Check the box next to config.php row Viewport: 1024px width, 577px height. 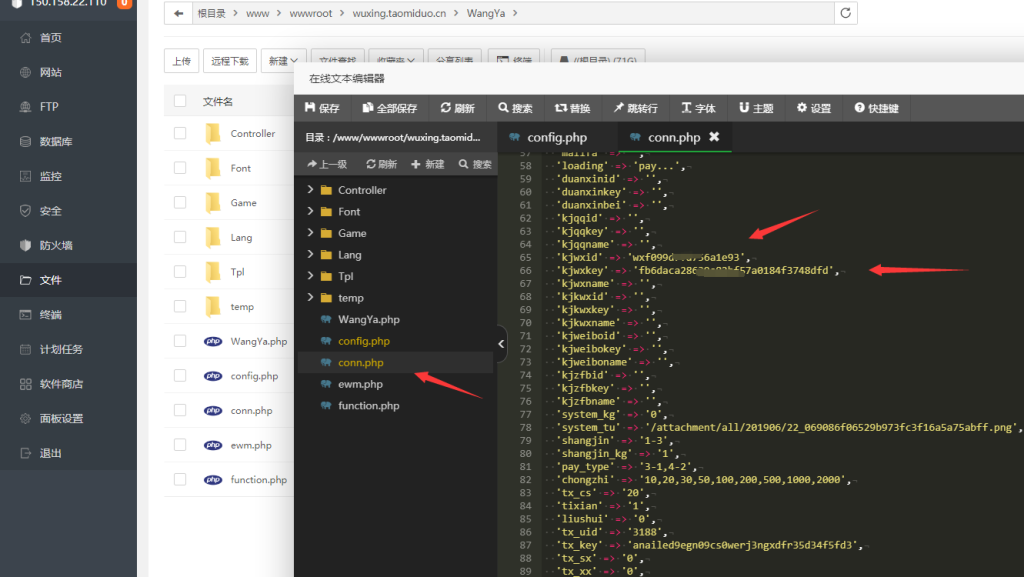pos(180,376)
